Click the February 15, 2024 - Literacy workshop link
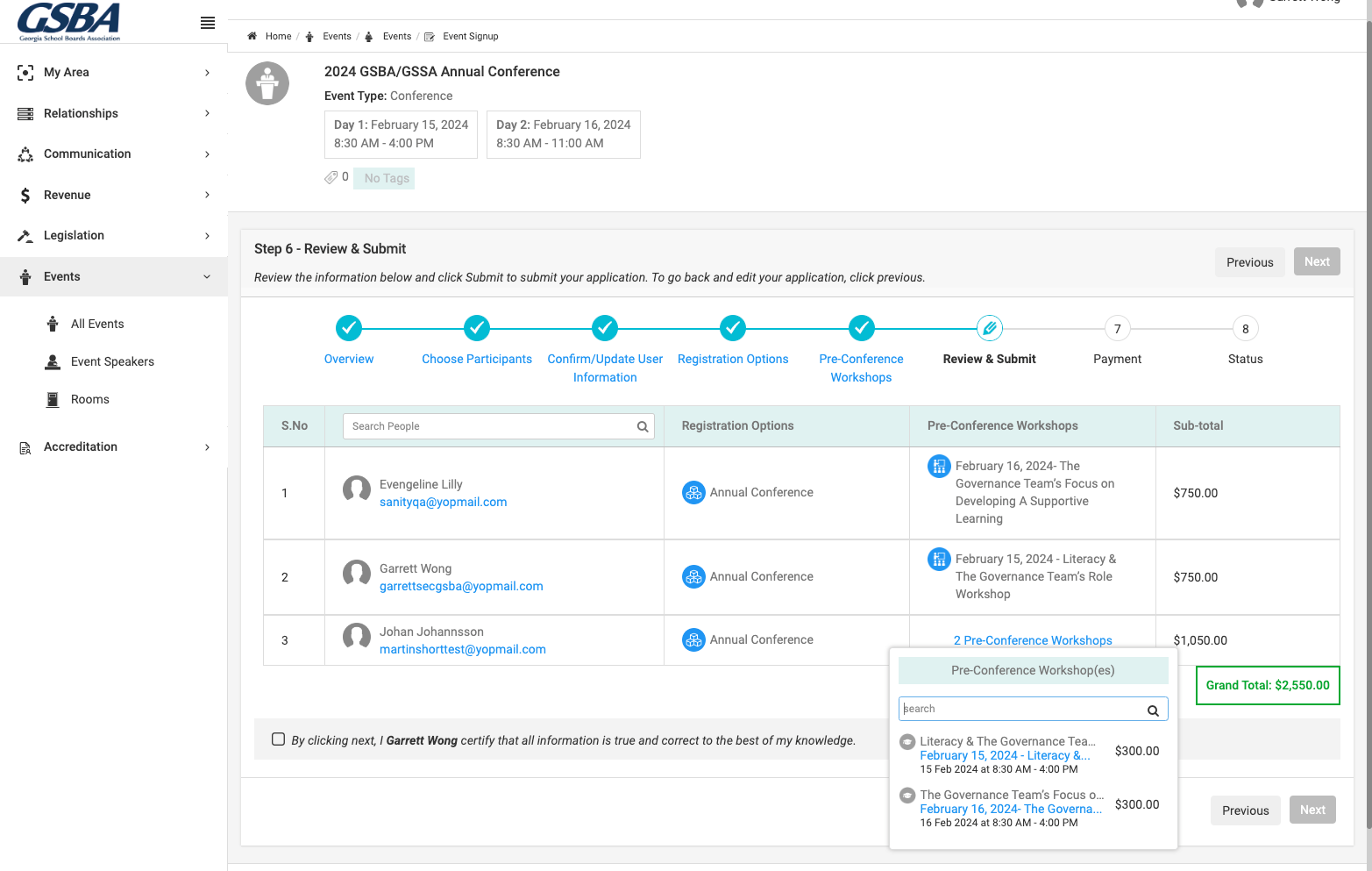The width and height of the screenshot is (1372, 871). tap(1005, 755)
